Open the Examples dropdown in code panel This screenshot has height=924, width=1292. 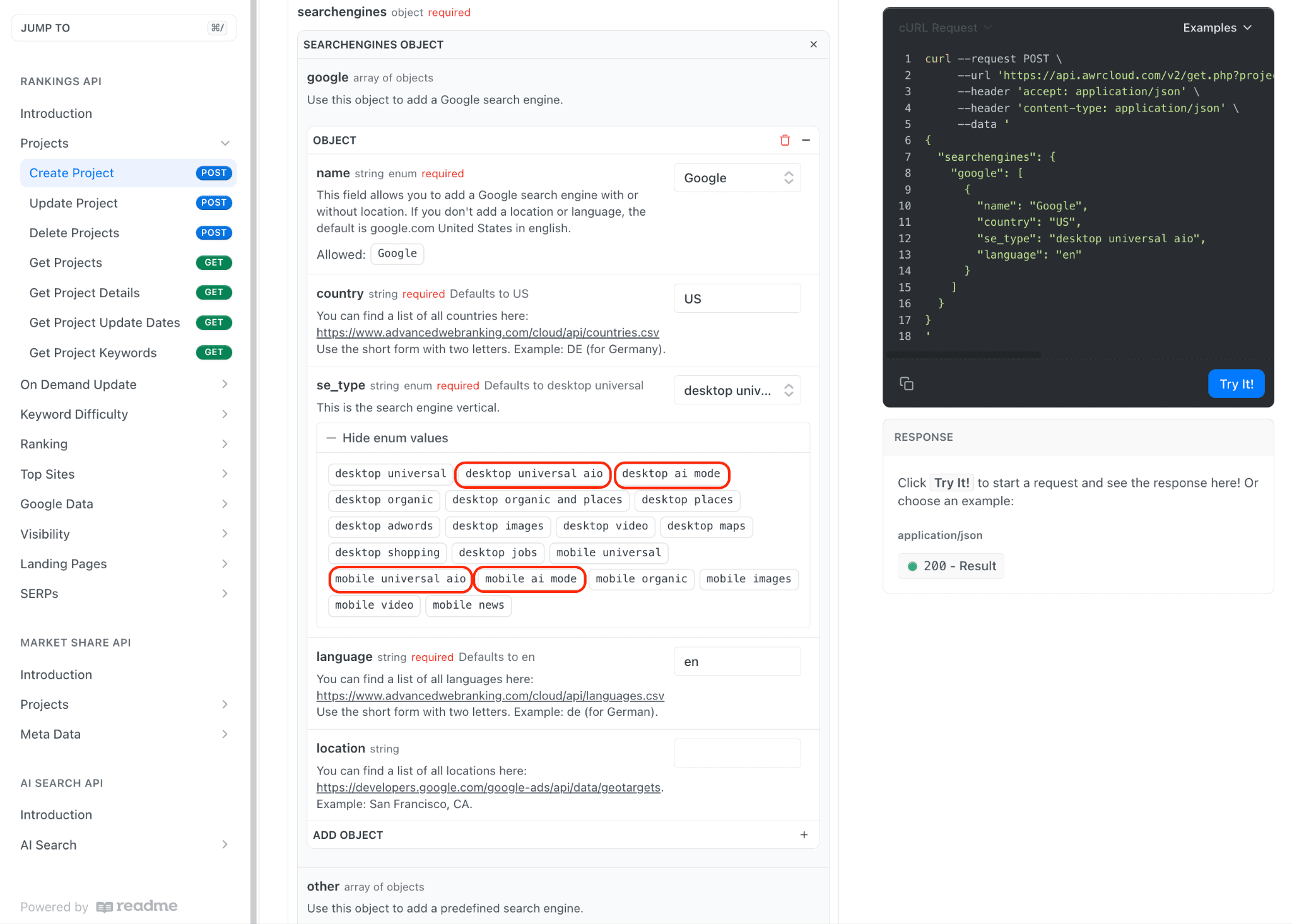(1217, 28)
